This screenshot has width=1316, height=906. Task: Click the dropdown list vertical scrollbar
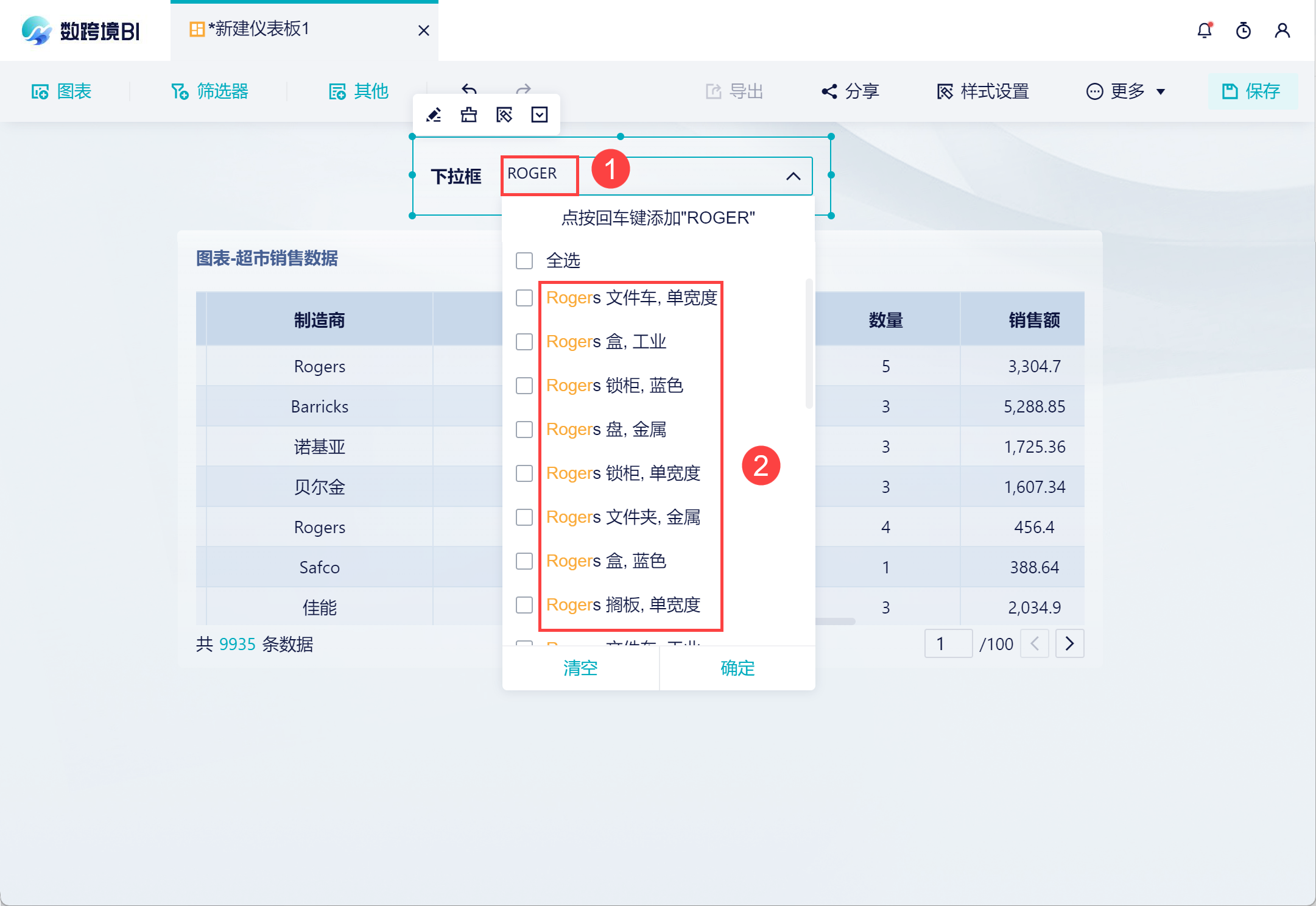tap(809, 344)
